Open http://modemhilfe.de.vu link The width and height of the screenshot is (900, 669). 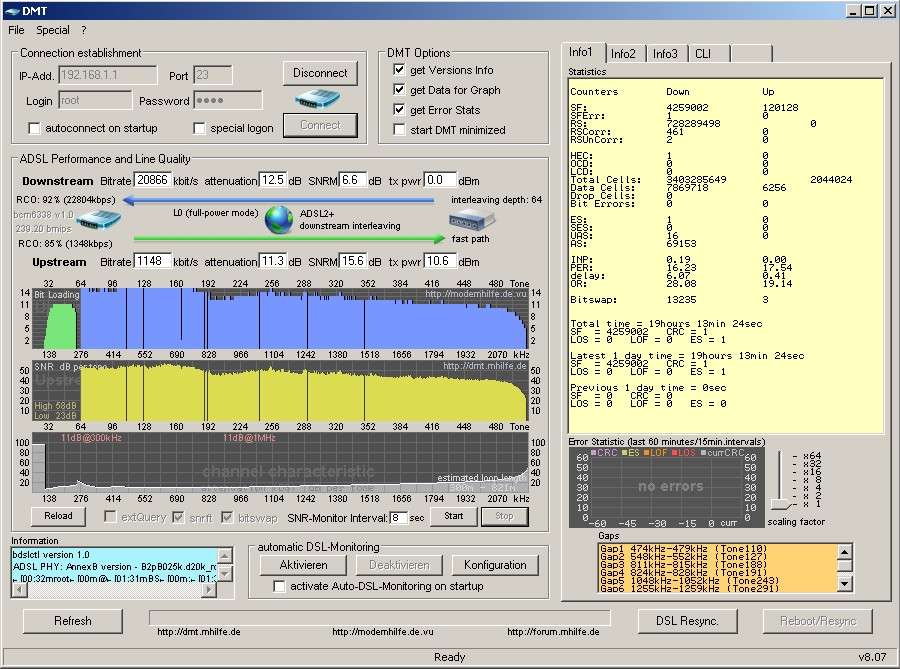[x=383, y=632]
